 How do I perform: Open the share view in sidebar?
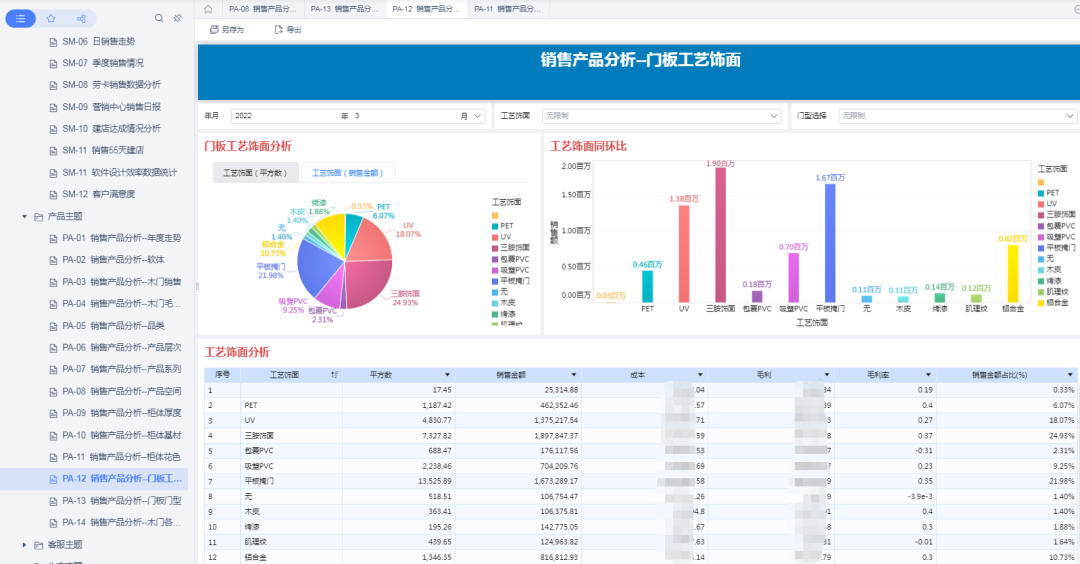81,18
